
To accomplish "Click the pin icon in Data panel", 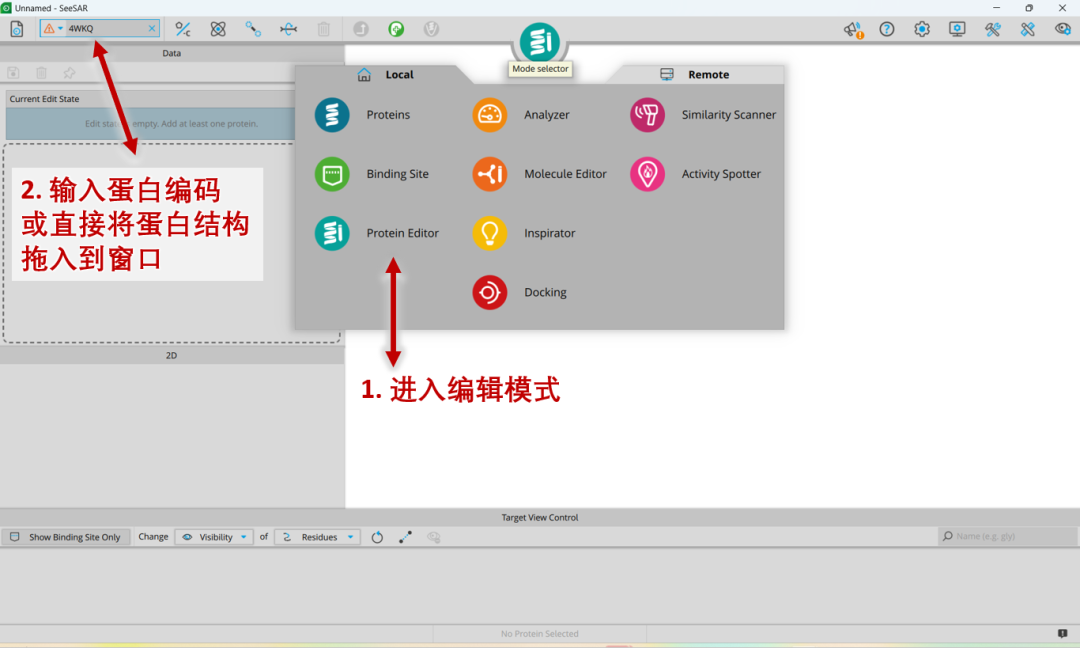I will (x=69, y=72).
